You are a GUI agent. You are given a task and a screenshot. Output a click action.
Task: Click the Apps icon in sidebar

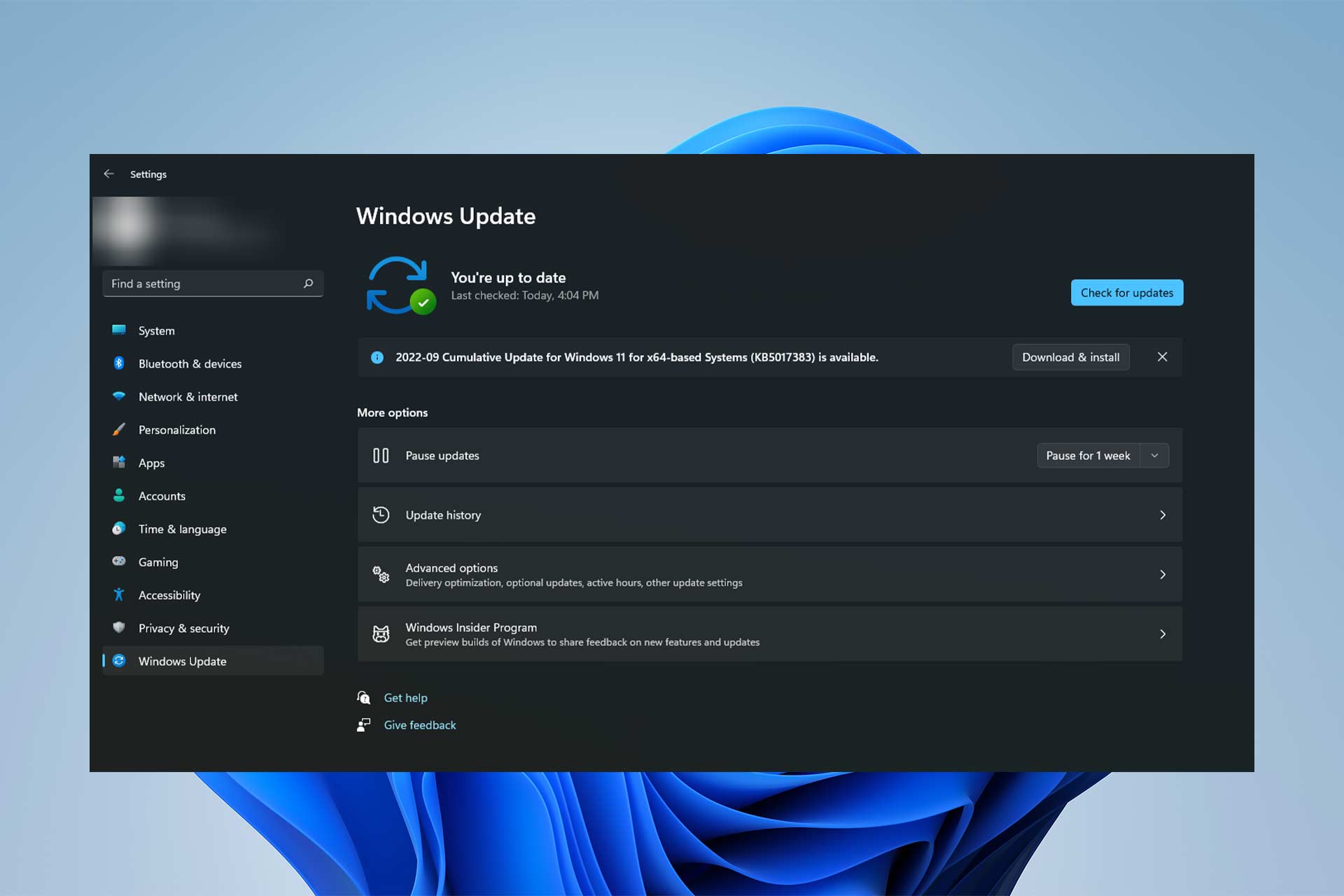pos(119,462)
